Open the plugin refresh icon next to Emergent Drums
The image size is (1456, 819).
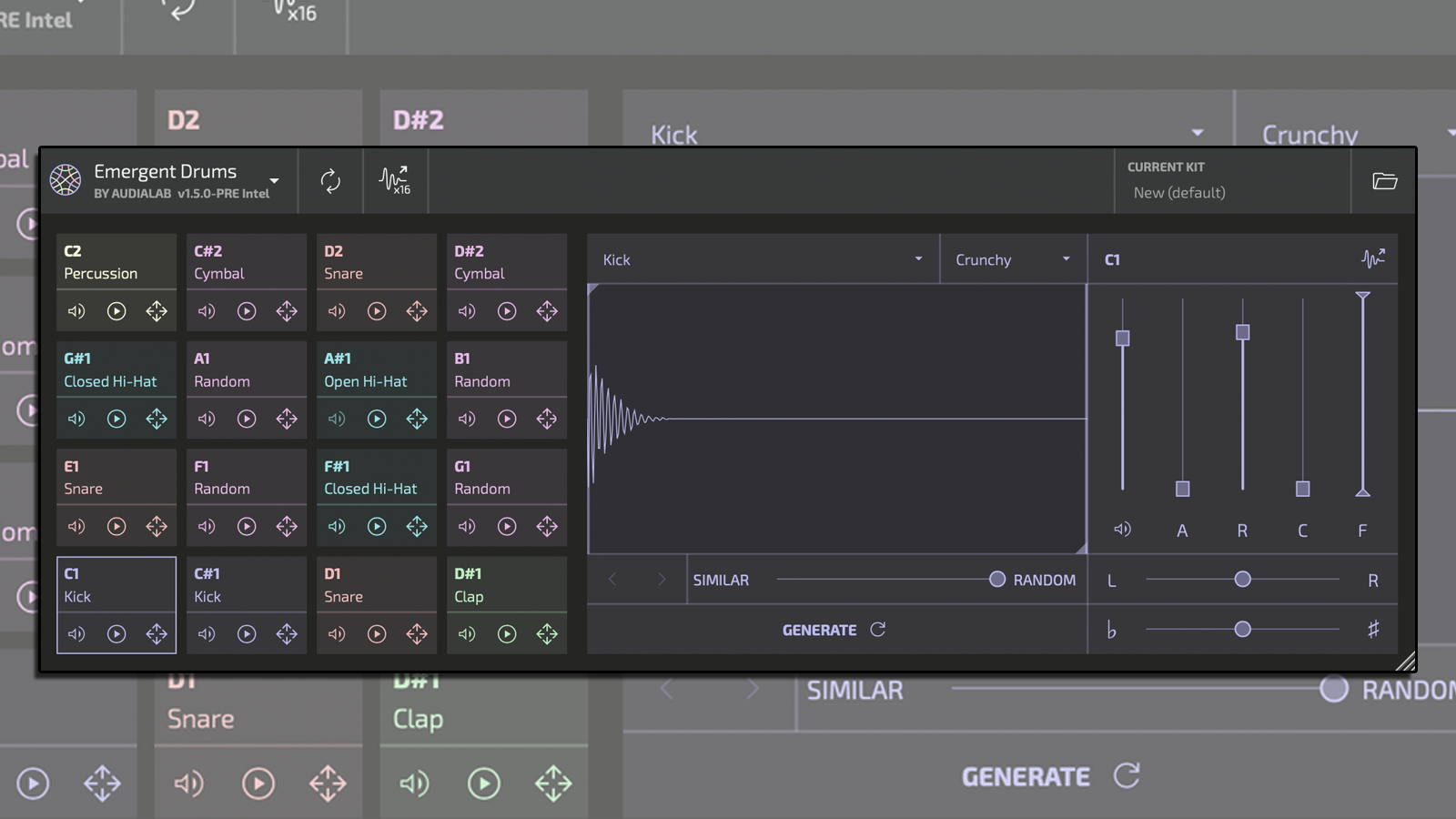point(330,181)
